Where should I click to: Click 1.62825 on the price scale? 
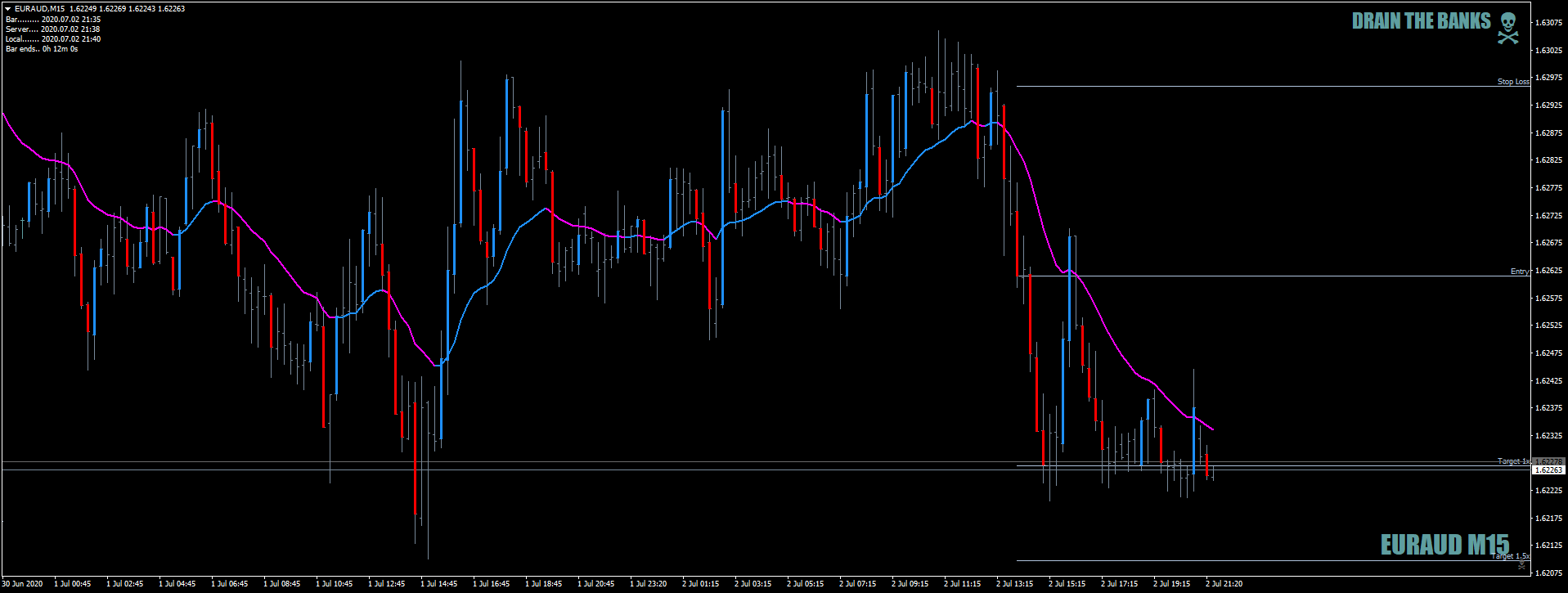(x=1549, y=160)
